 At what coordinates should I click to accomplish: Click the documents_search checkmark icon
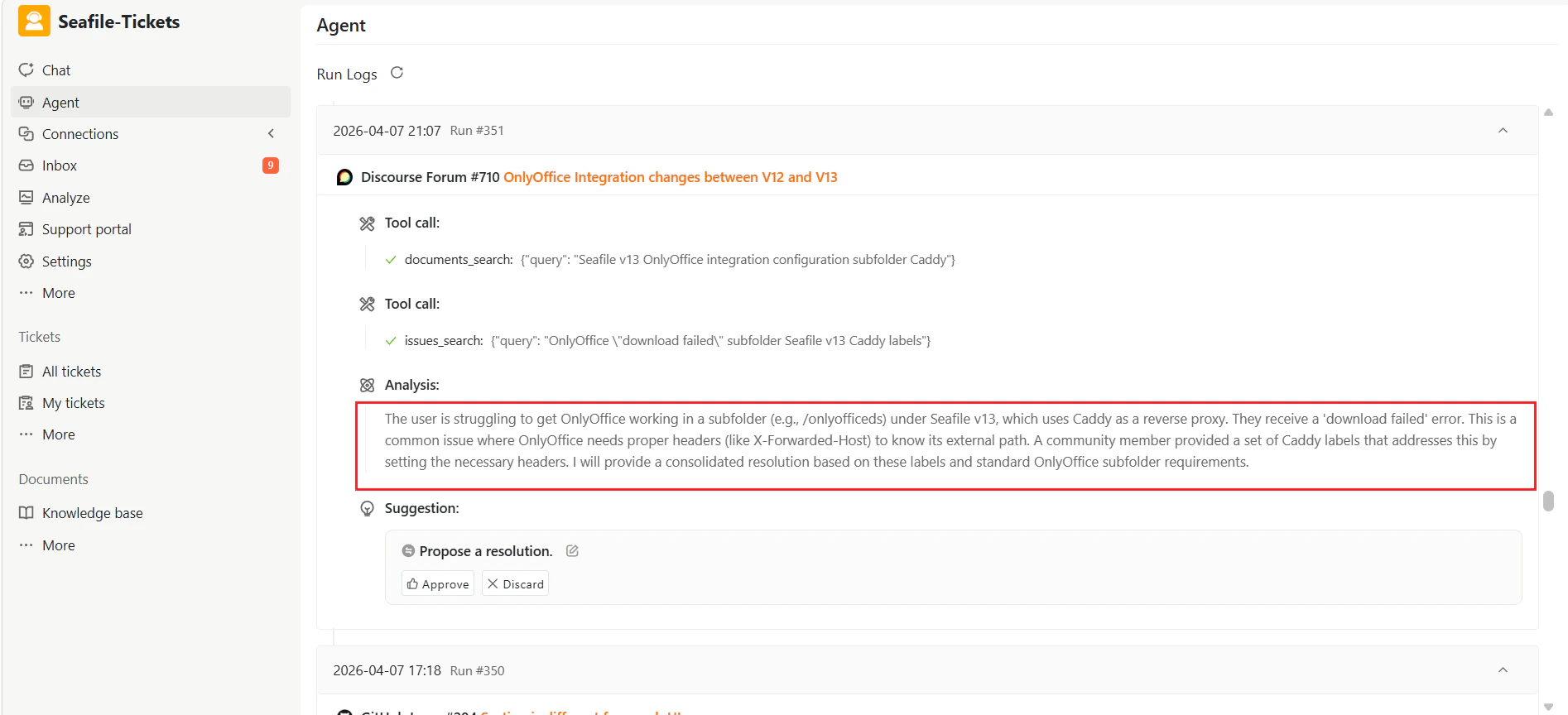(x=391, y=260)
